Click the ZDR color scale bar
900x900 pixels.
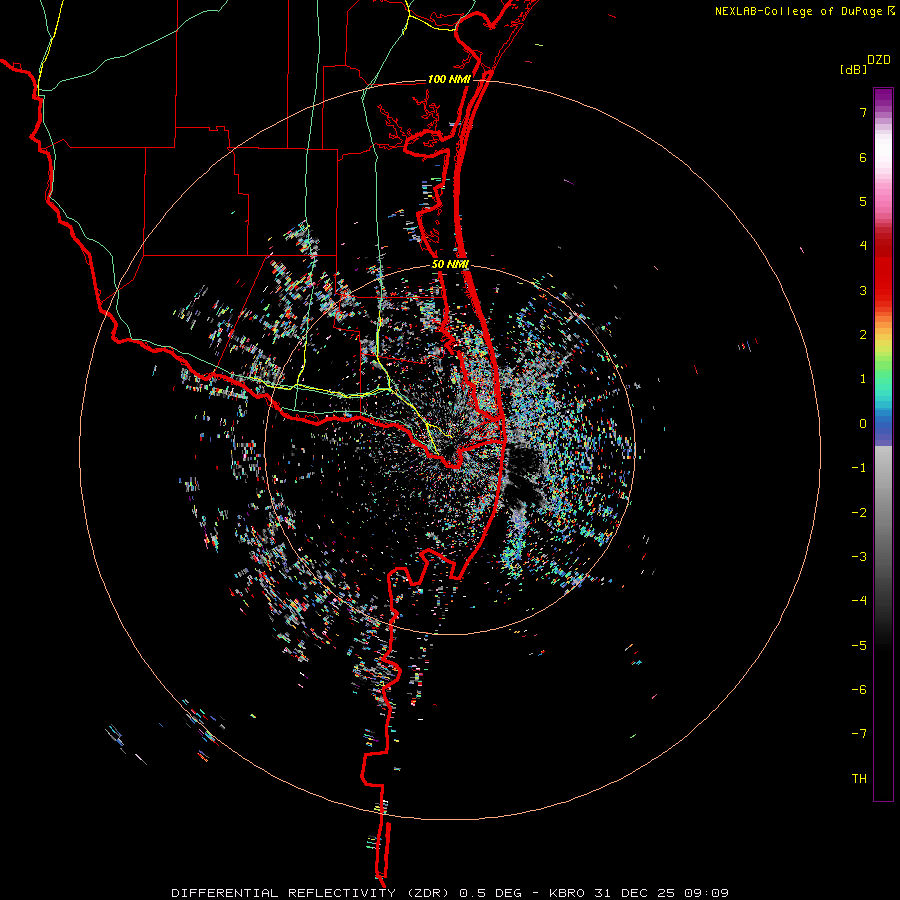(883, 444)
